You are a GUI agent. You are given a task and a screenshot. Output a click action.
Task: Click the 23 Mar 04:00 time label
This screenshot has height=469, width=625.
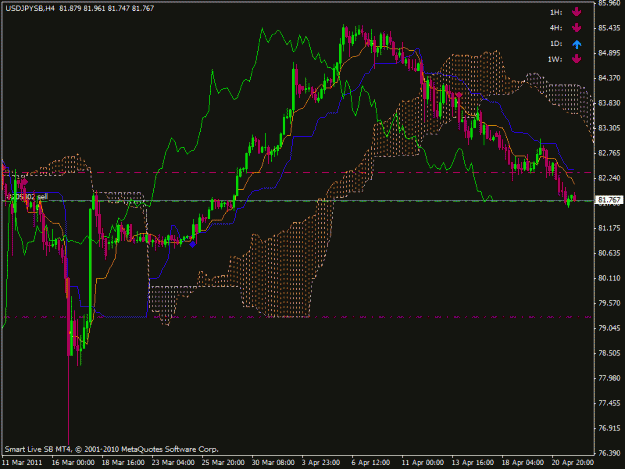point(173,463)
